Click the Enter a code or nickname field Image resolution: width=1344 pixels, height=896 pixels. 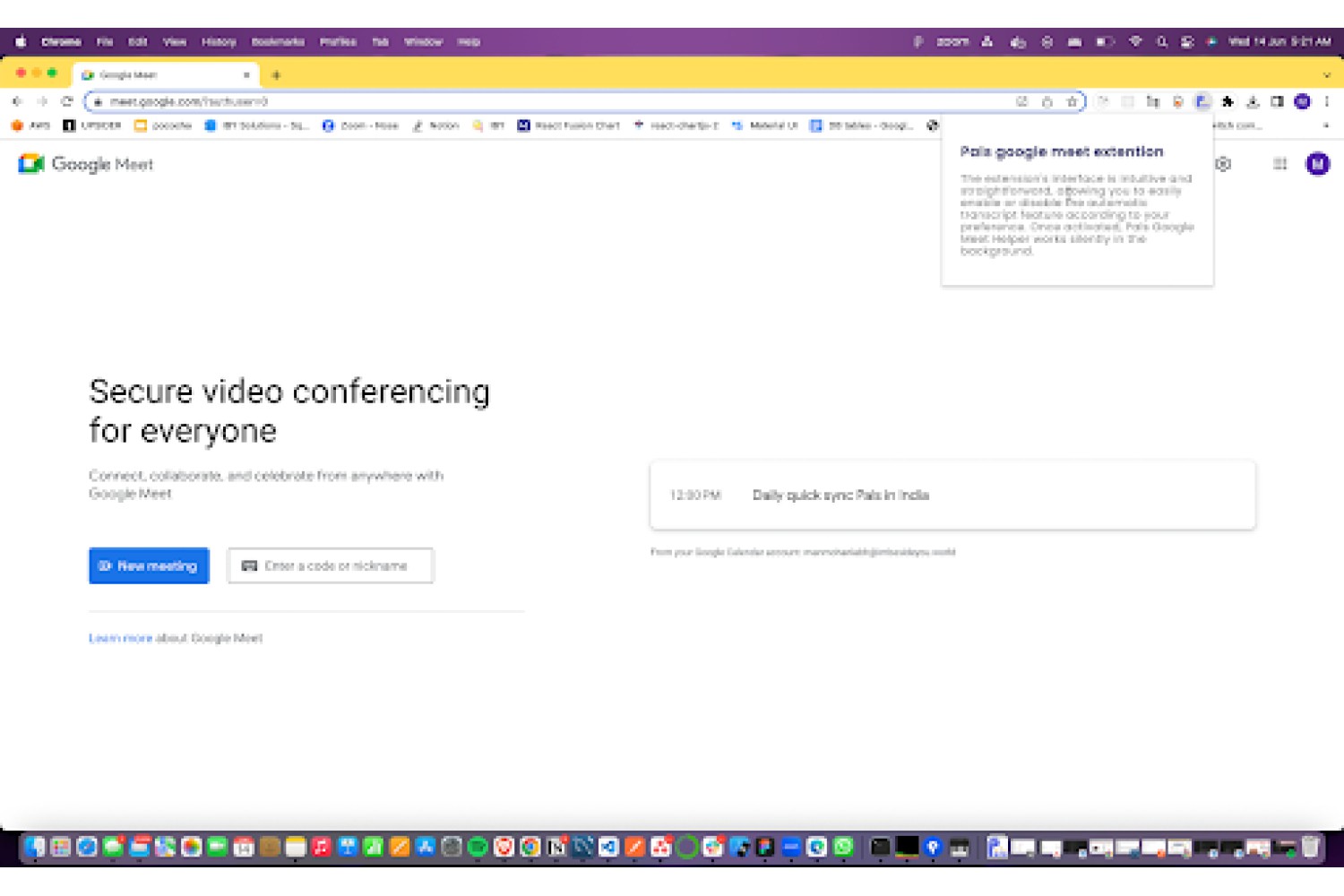coord(331,565)
